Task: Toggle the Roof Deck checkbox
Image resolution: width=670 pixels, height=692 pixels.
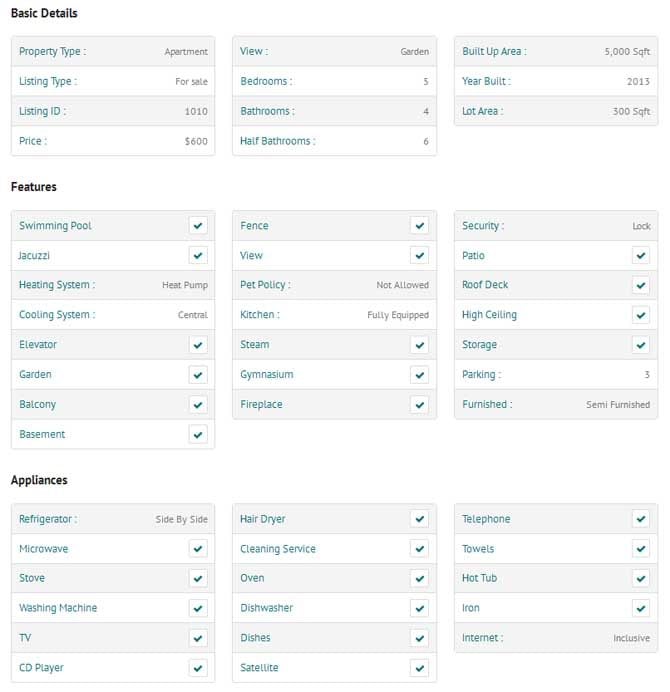Action: coord(641,285)
